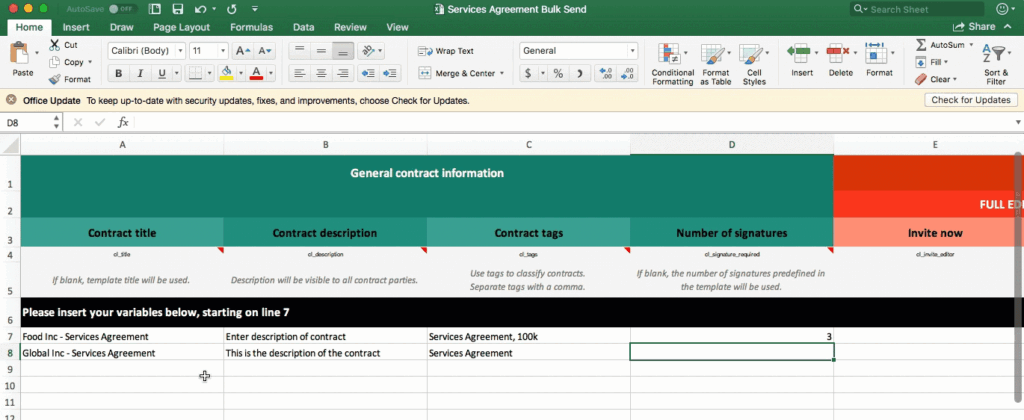Image resolution: width=1024 pixels, height=420 pixels.
Task: Open Sort & Filter
Action: pyautogui.click(x=996, y=65)
